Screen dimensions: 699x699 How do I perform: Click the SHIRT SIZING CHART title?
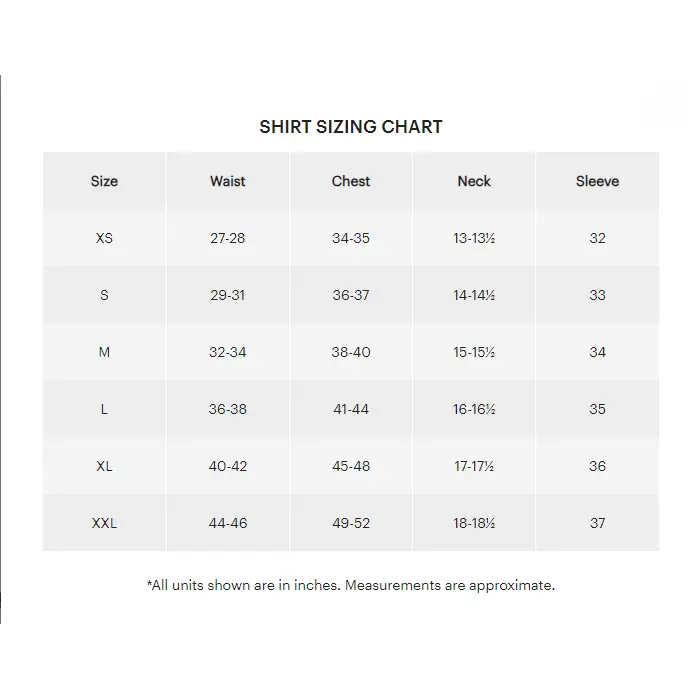pyautogui.click(x=351, y=127)
